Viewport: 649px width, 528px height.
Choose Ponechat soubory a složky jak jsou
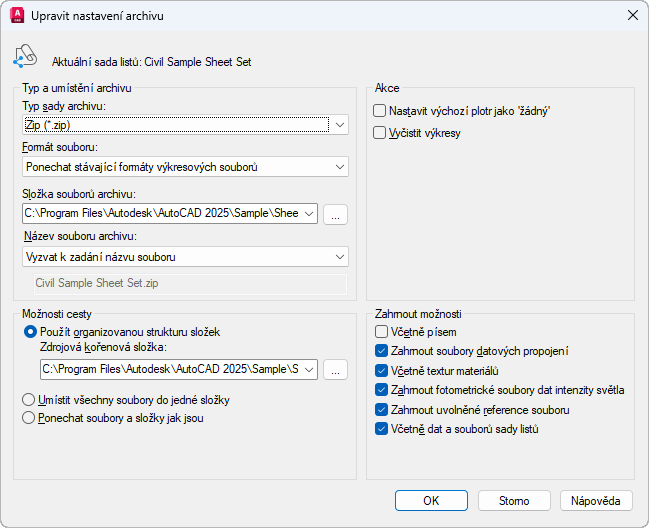click(29, 418)
